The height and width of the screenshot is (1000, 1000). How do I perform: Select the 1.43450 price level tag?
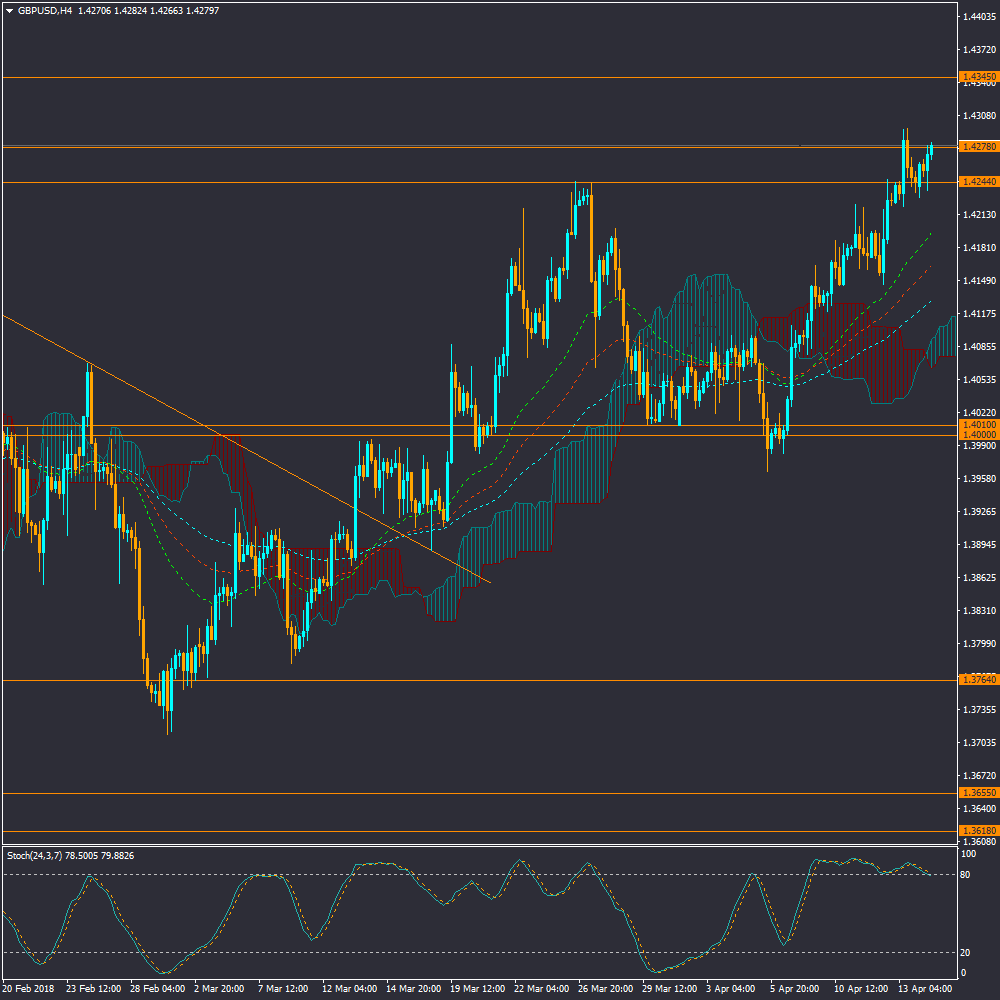coord(977,77)
